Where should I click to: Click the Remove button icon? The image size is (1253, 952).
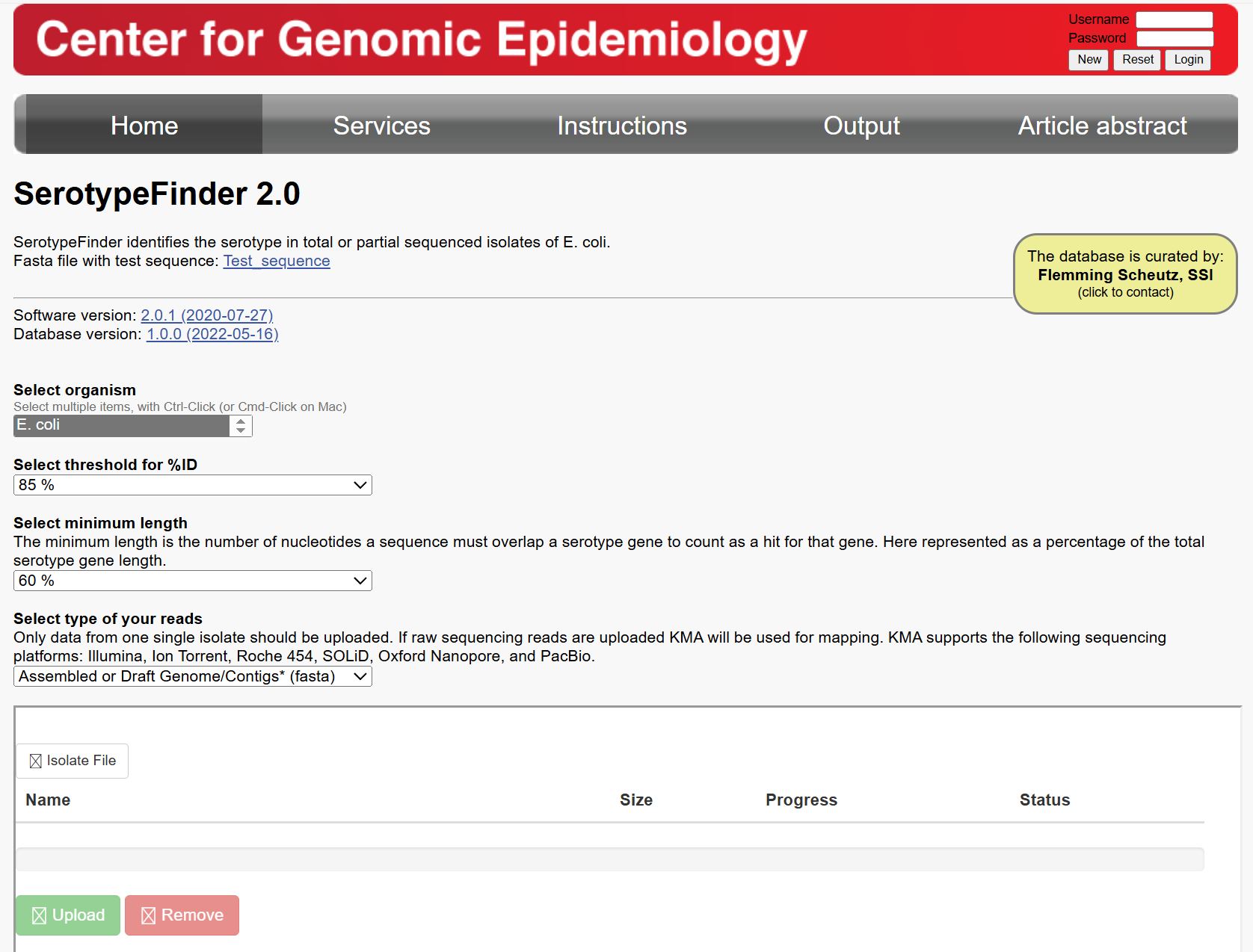(149, 915)
